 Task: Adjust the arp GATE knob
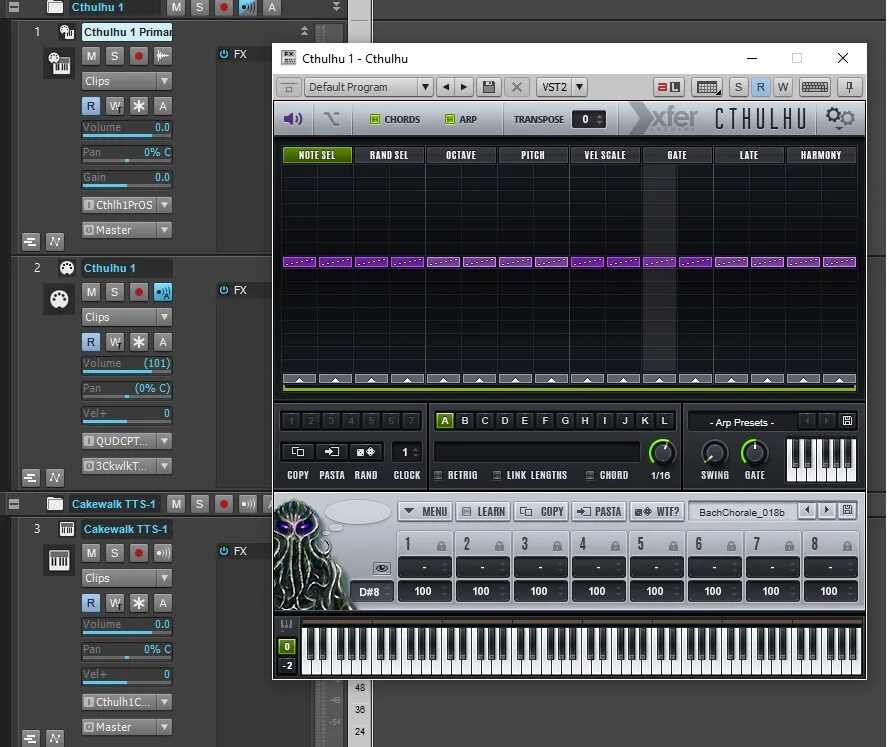[x=754, y=453]
